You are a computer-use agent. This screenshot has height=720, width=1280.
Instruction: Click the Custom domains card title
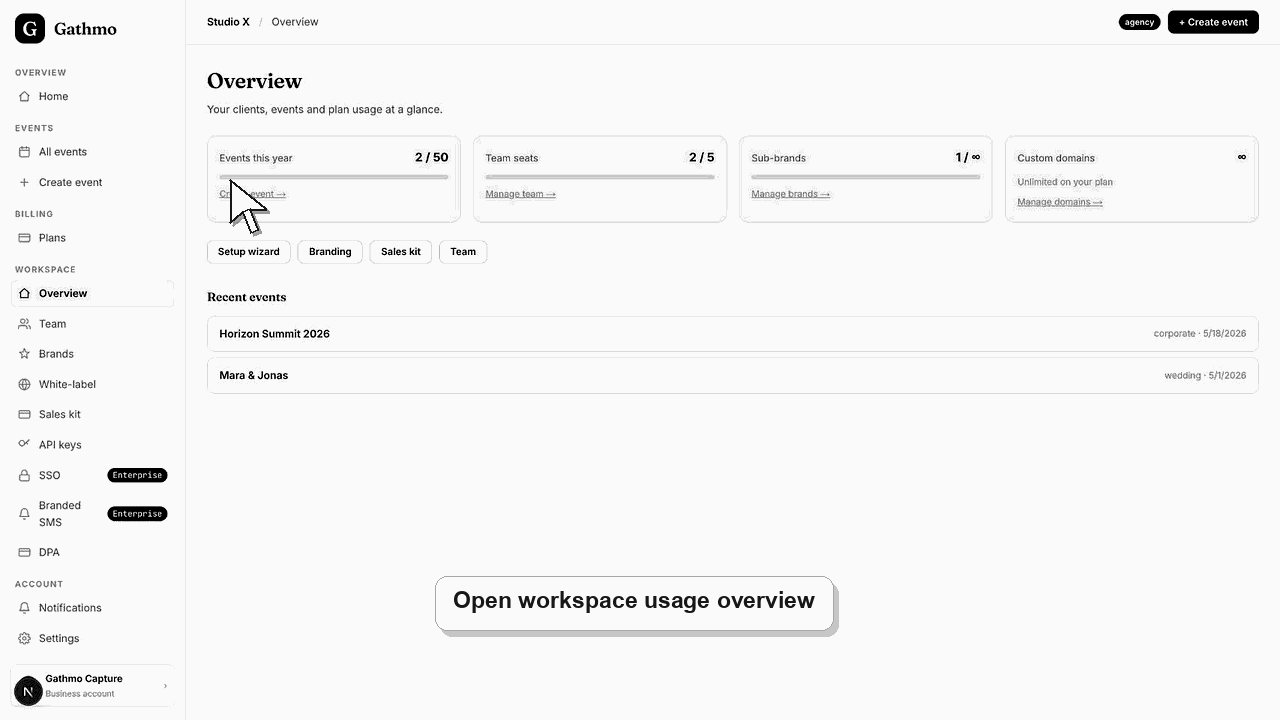click(1056, 158)
